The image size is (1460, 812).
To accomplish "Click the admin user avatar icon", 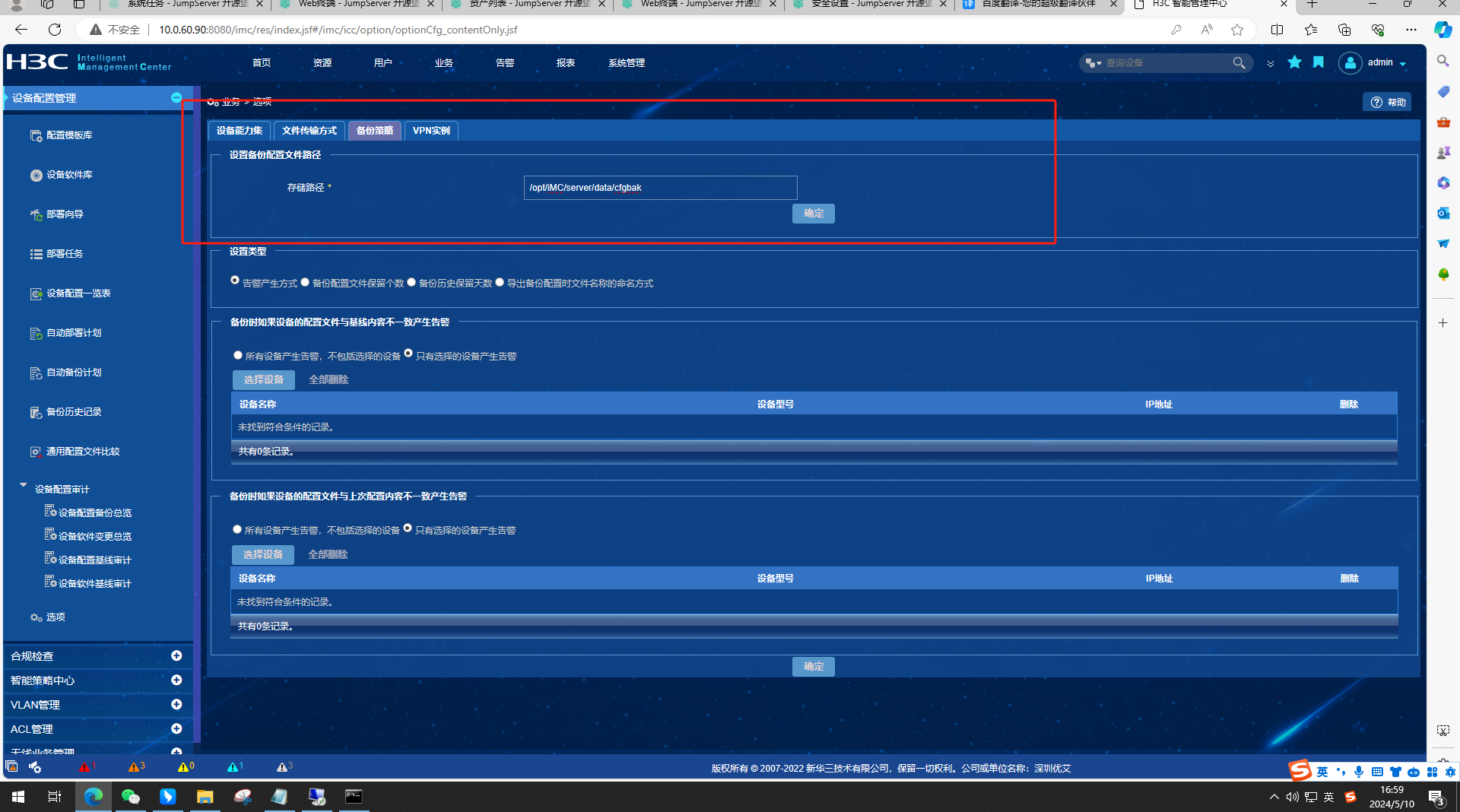I will point(1350,63).
